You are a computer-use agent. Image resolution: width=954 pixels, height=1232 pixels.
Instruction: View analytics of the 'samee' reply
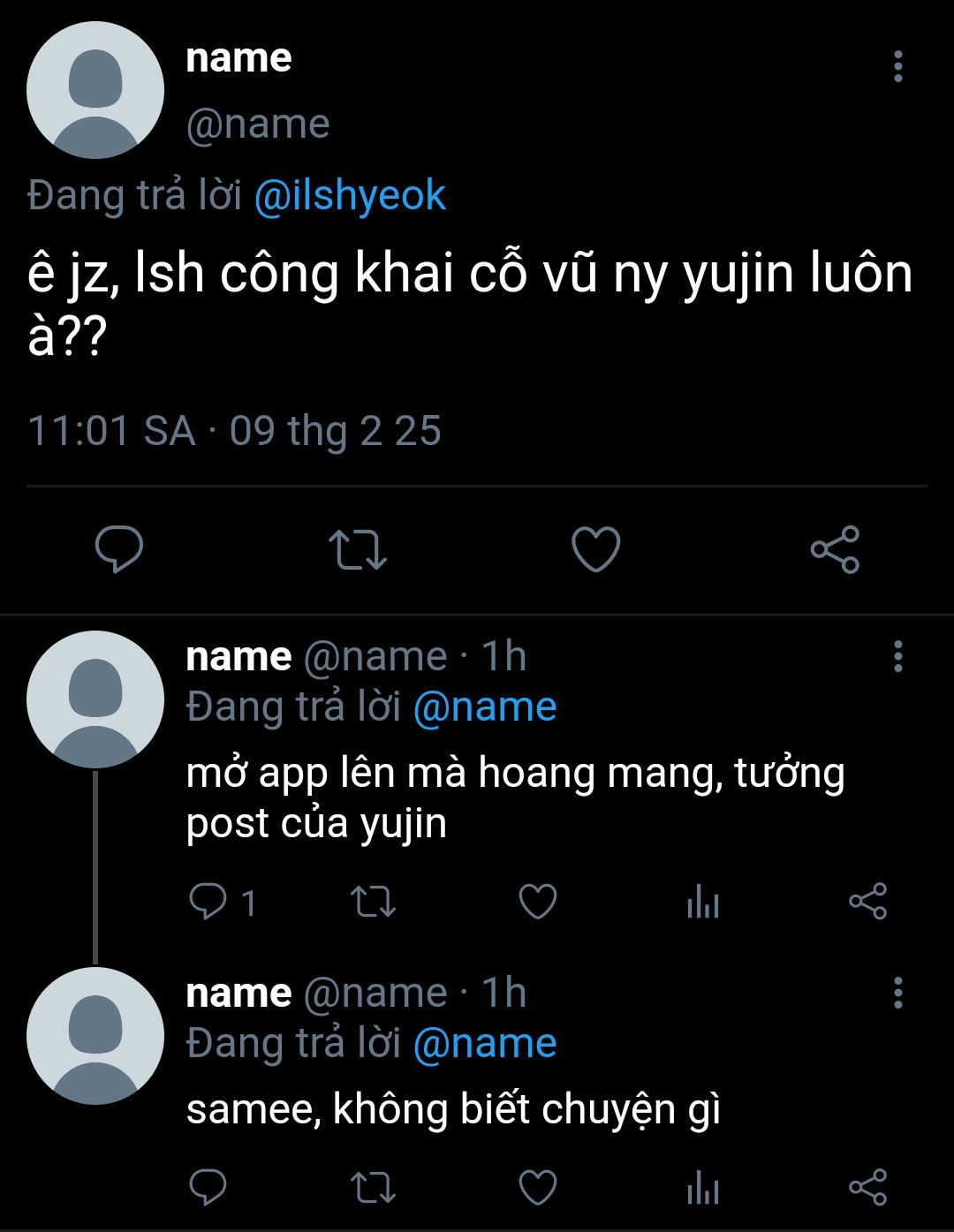(x=703, y=1189)
